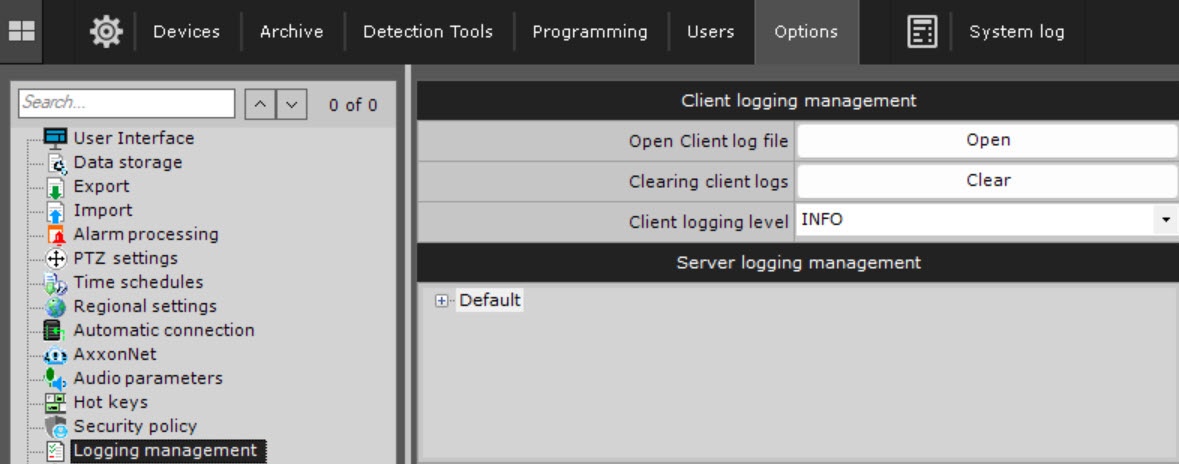
Task: Click the User Interface monitor icon
Action: [56, 138]
